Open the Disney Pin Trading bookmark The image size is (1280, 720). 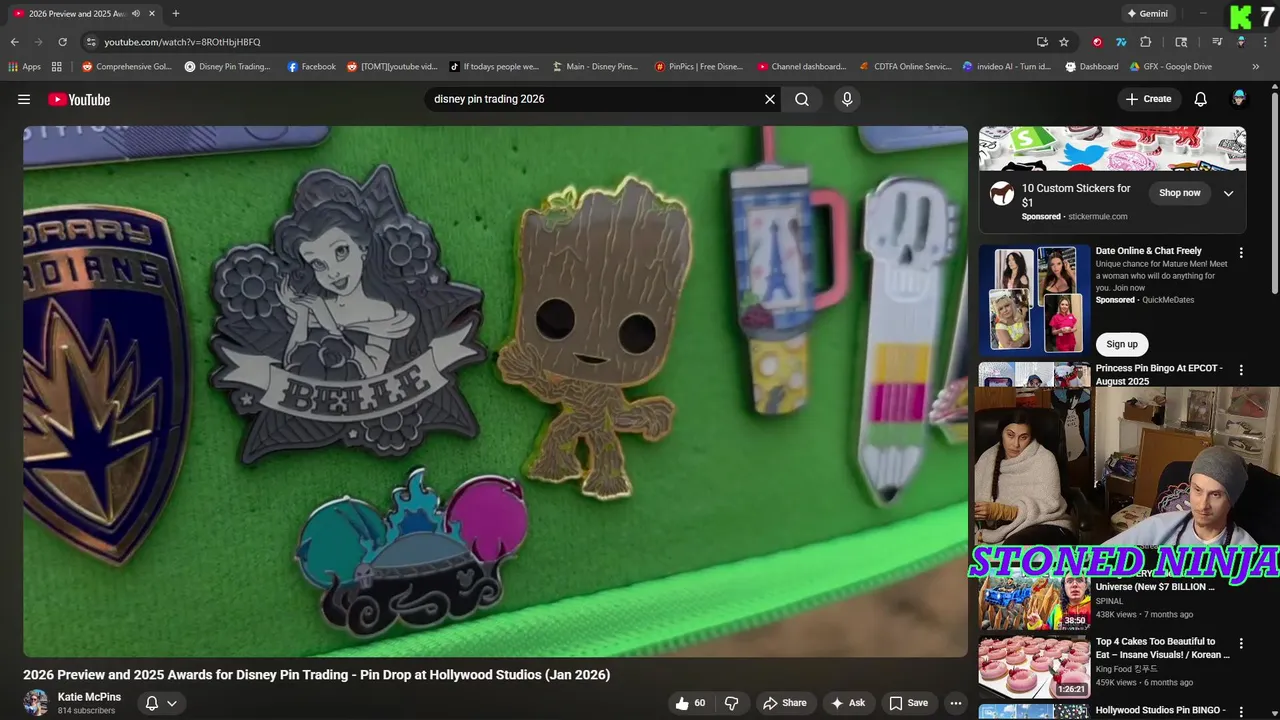(228, 66)
